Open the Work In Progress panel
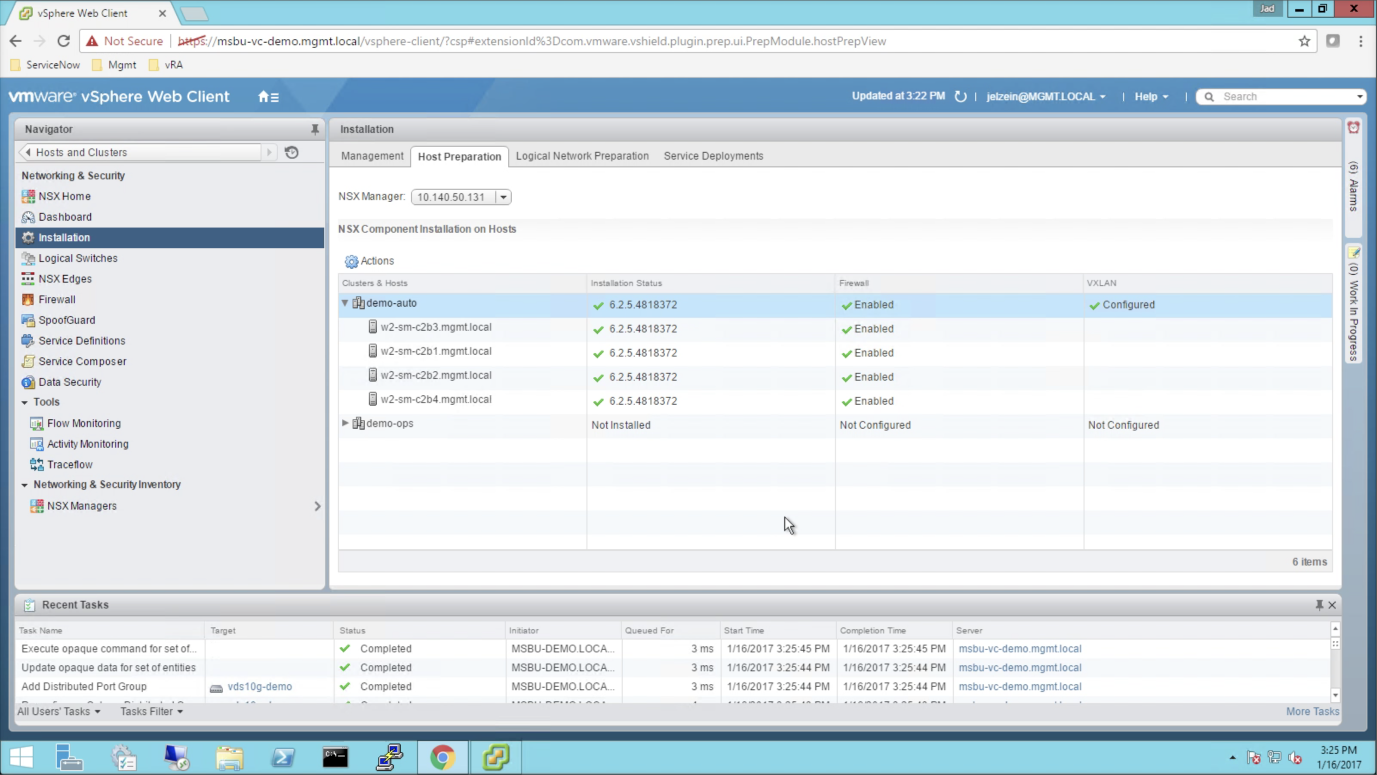 tap(1353, 305)
